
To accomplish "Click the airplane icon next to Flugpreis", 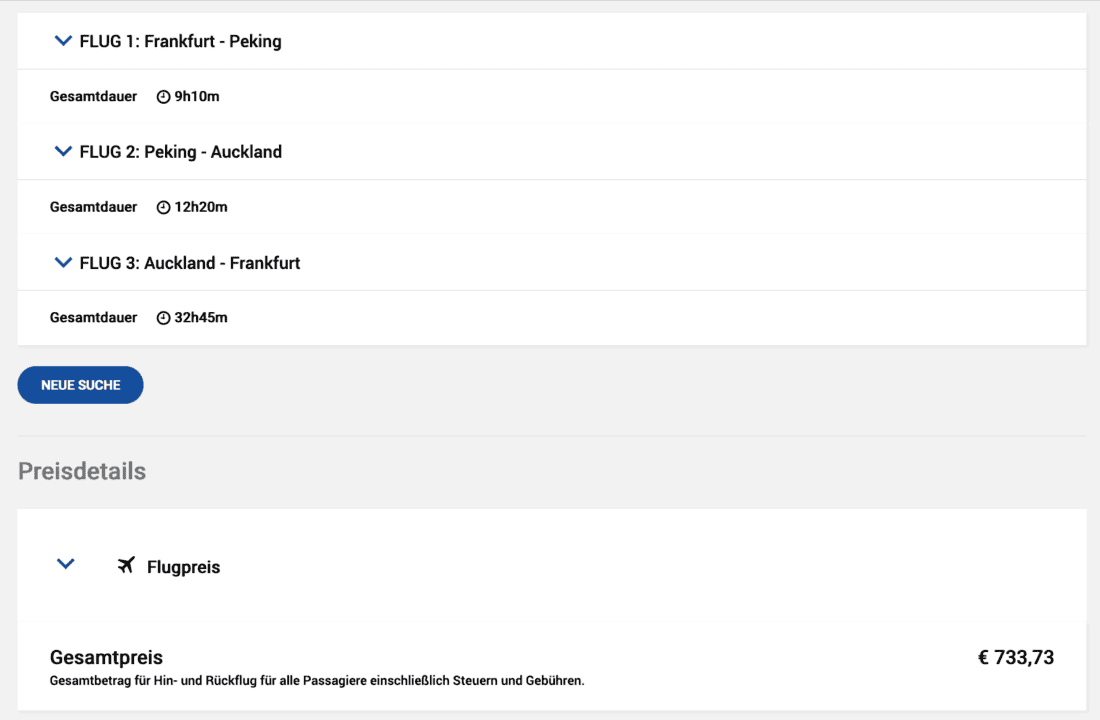I will point(126,566).
